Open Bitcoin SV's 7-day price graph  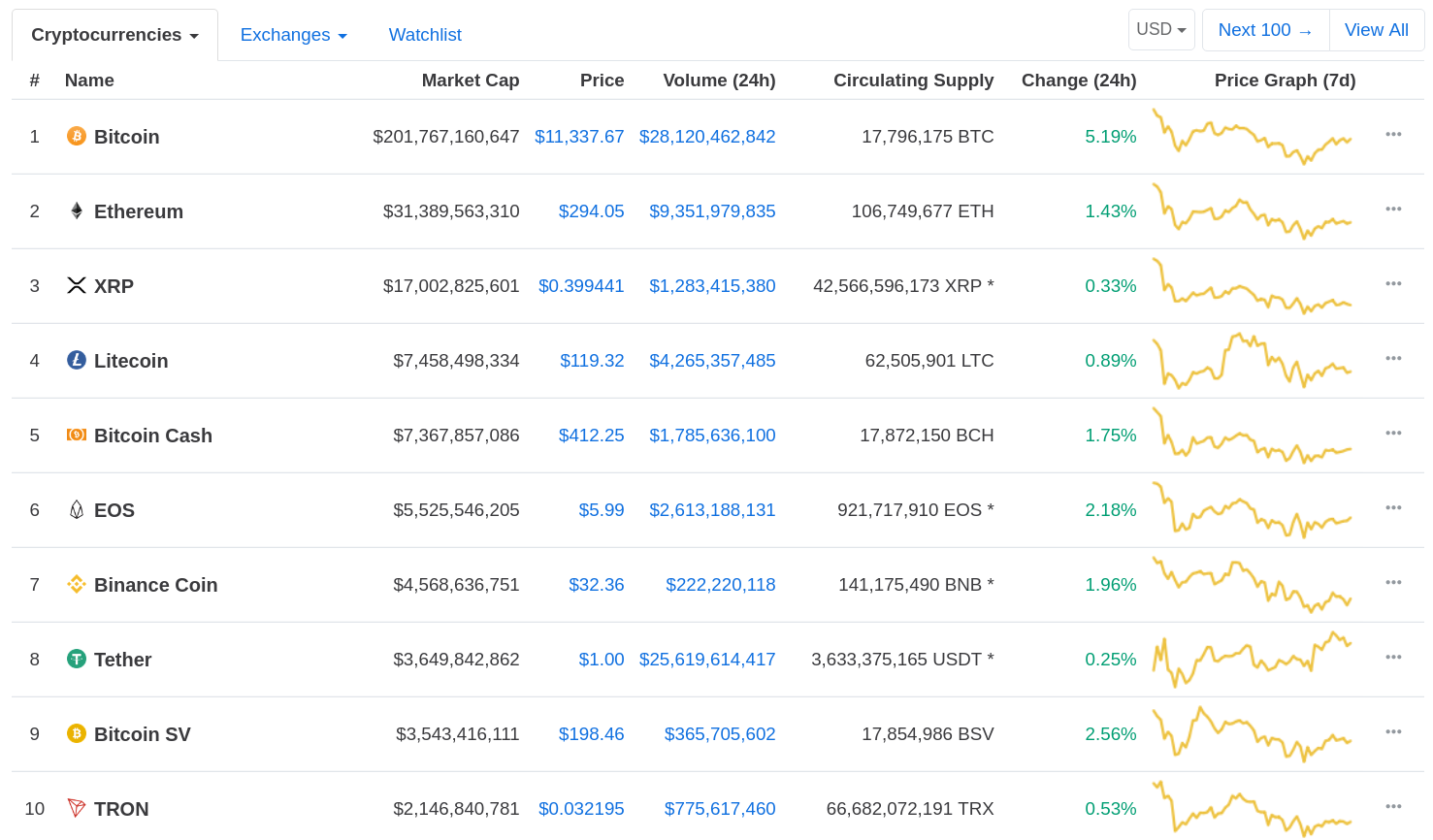click(x=1252, y=733)
